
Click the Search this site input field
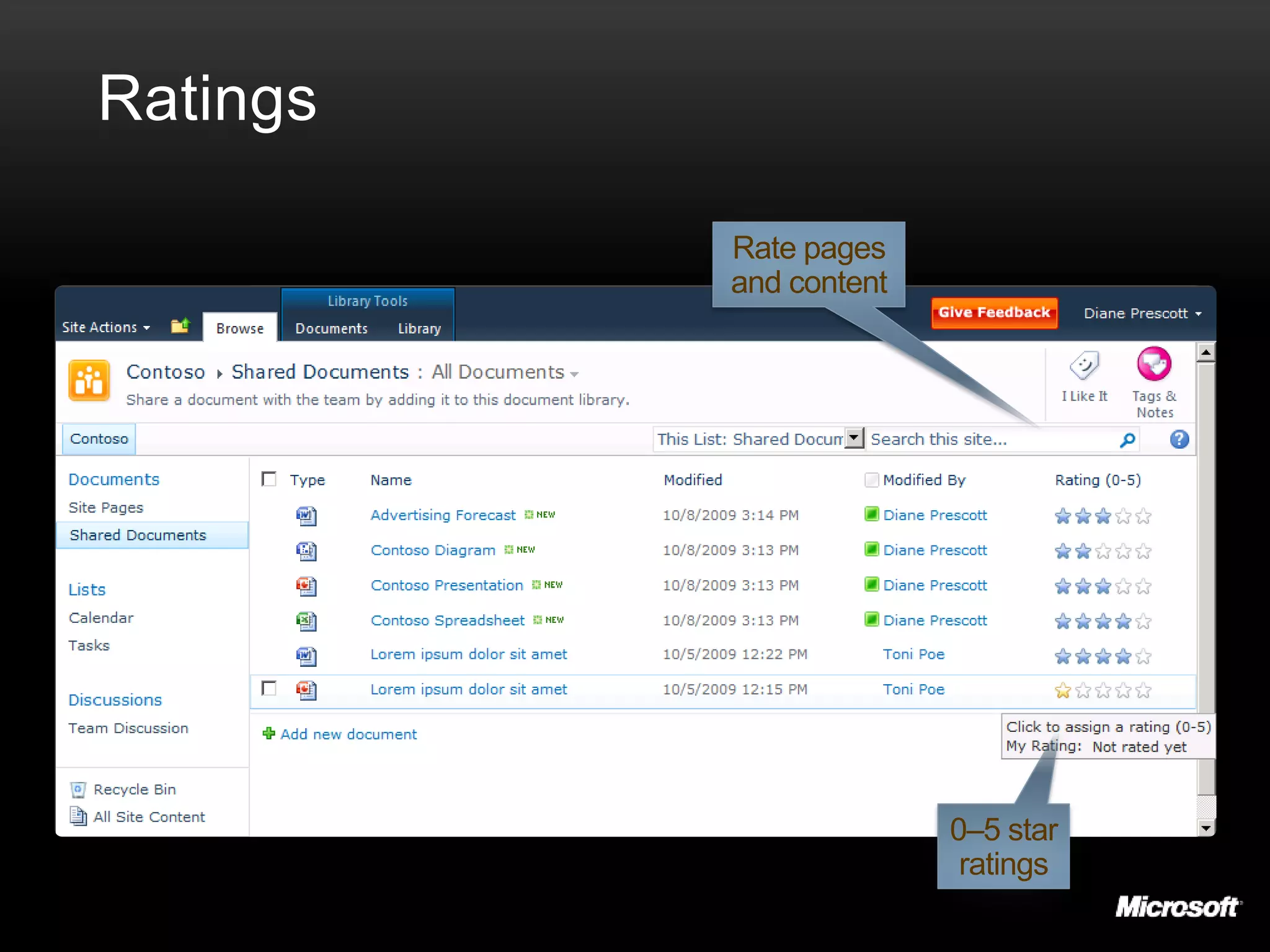click(991, 439)
